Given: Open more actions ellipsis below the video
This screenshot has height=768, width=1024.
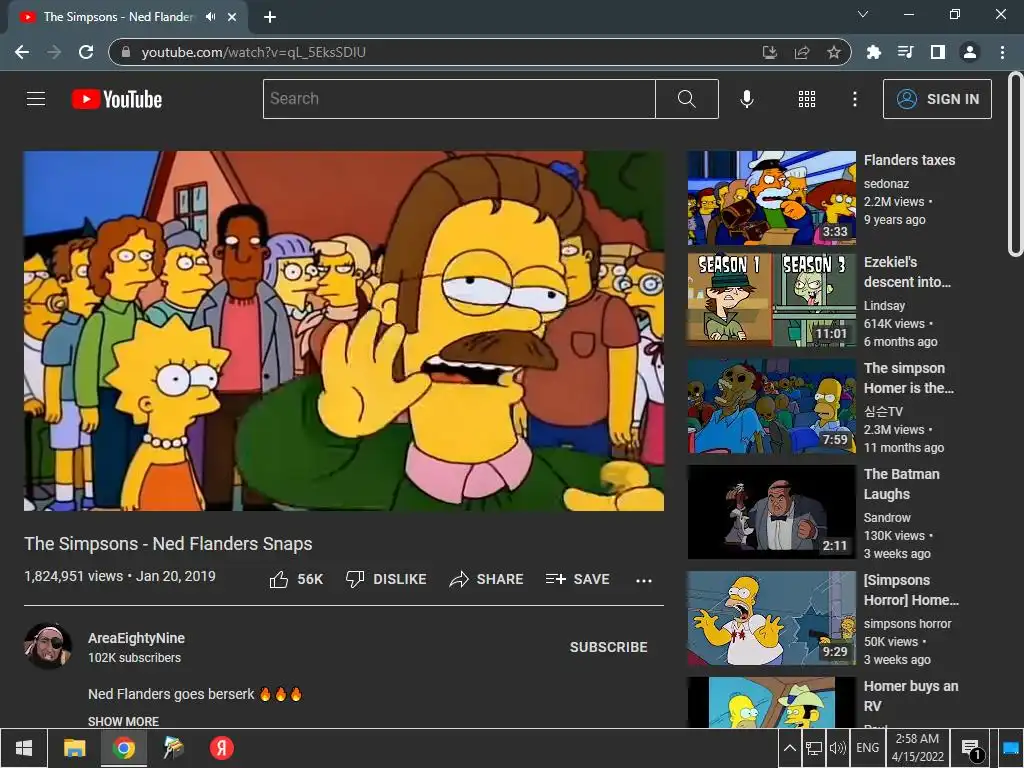Looking at the screenshot, I should 643,580.
